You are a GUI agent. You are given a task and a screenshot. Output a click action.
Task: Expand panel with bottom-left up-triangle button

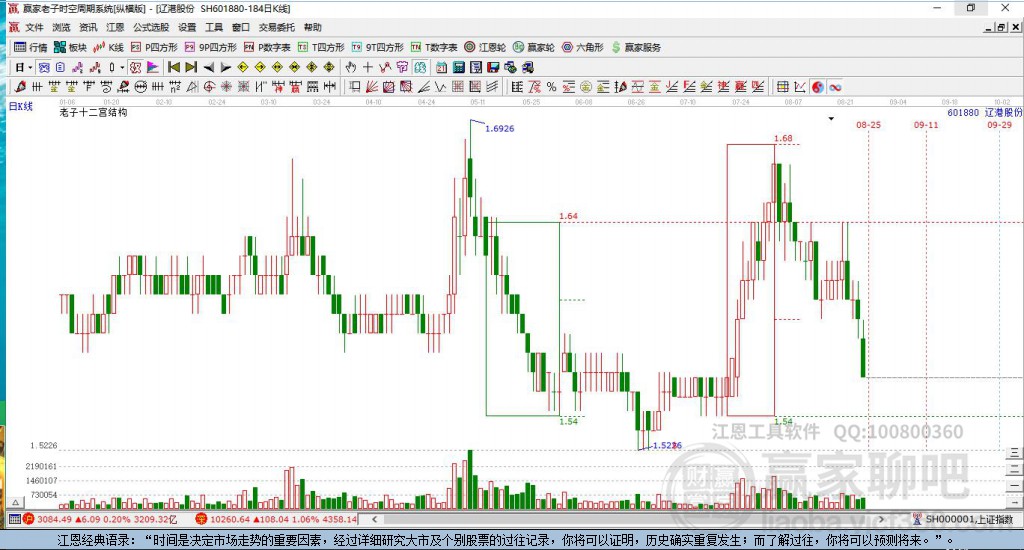(16, 502)
